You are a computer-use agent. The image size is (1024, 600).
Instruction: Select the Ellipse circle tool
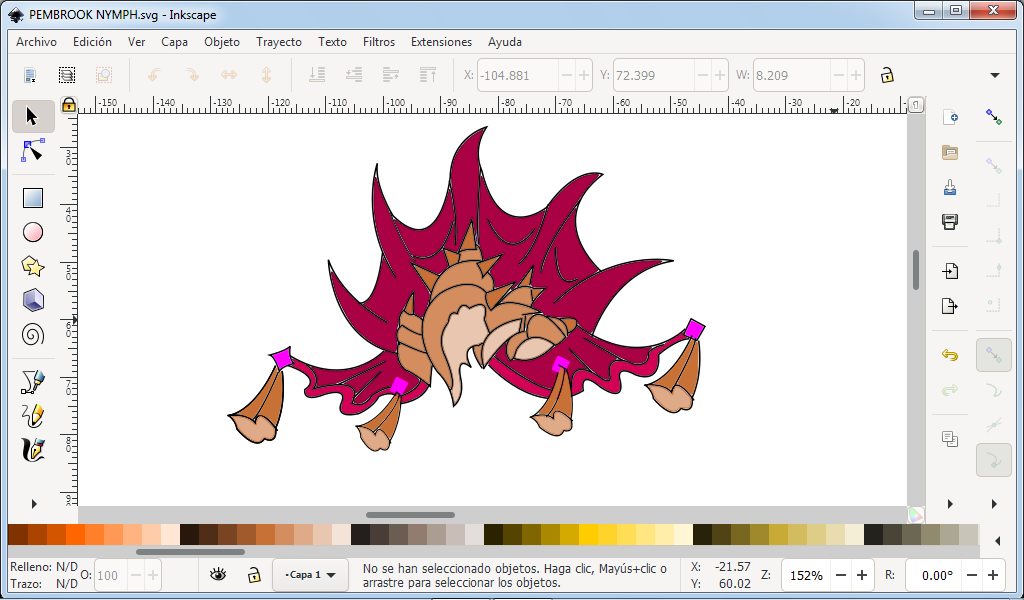coord(33,232)
